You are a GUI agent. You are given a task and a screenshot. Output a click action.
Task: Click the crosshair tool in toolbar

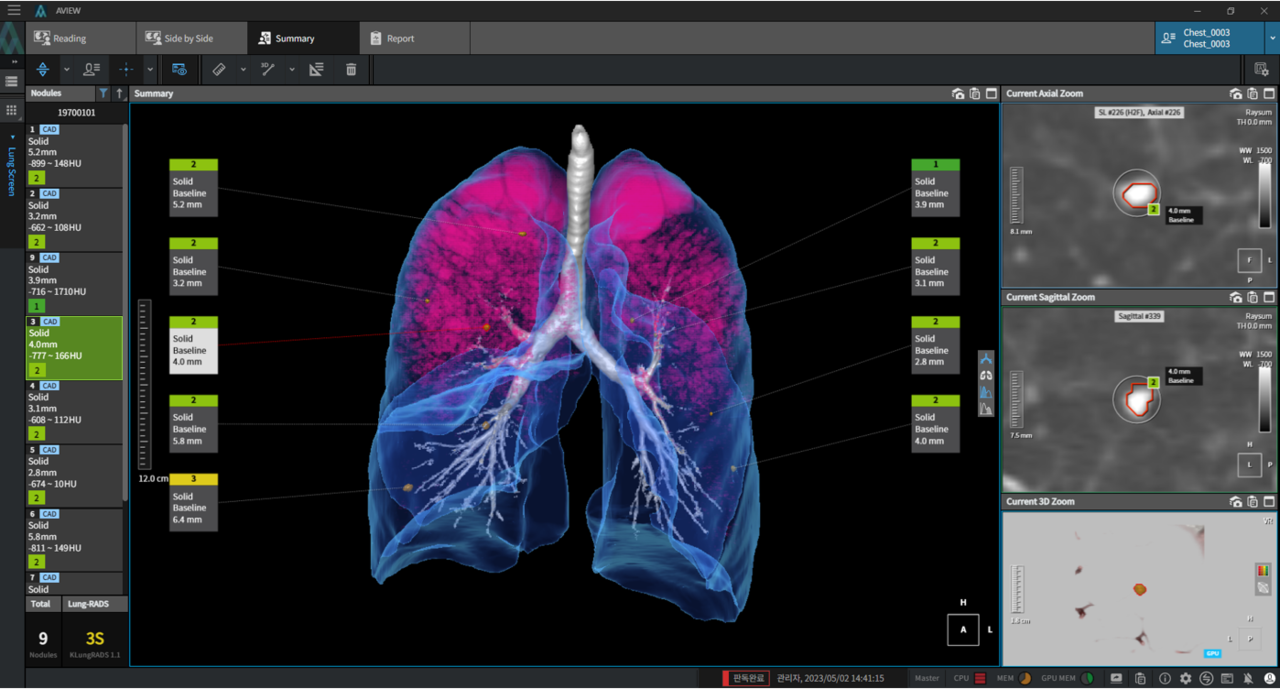pos(126,69)
